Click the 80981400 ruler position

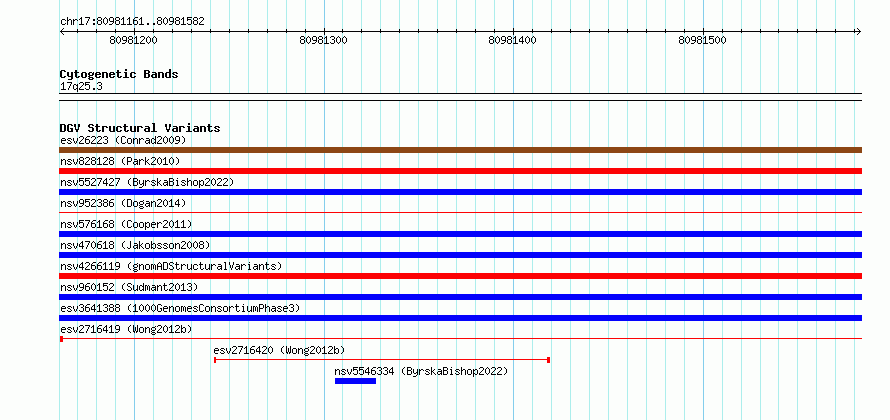(513, 40)
